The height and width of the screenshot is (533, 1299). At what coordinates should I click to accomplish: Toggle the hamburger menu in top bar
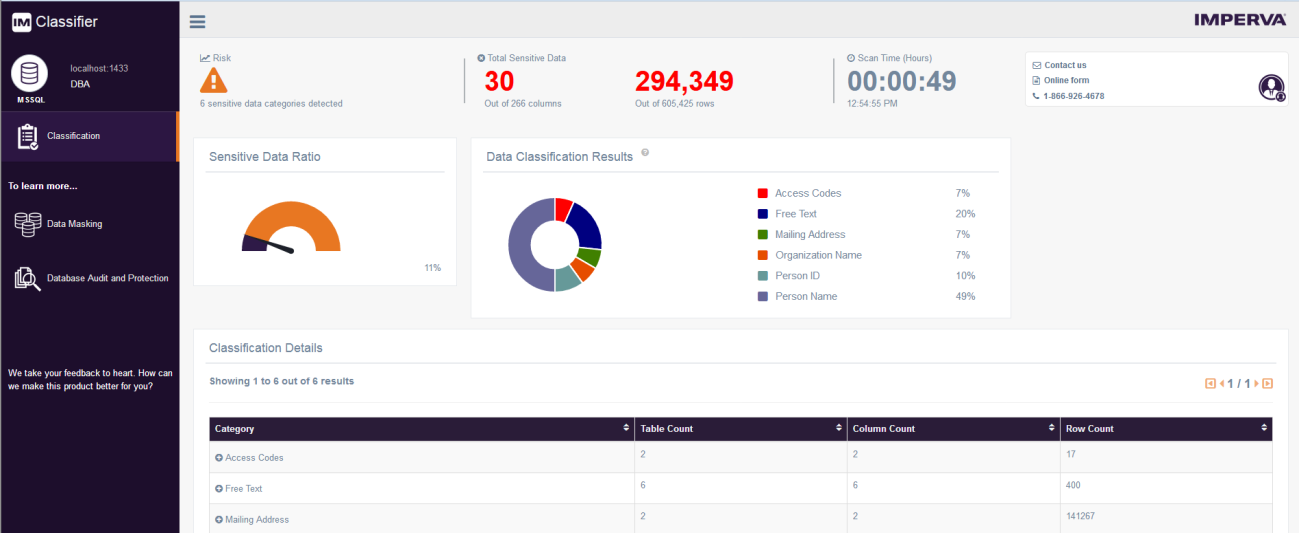(x=197, y=22)
